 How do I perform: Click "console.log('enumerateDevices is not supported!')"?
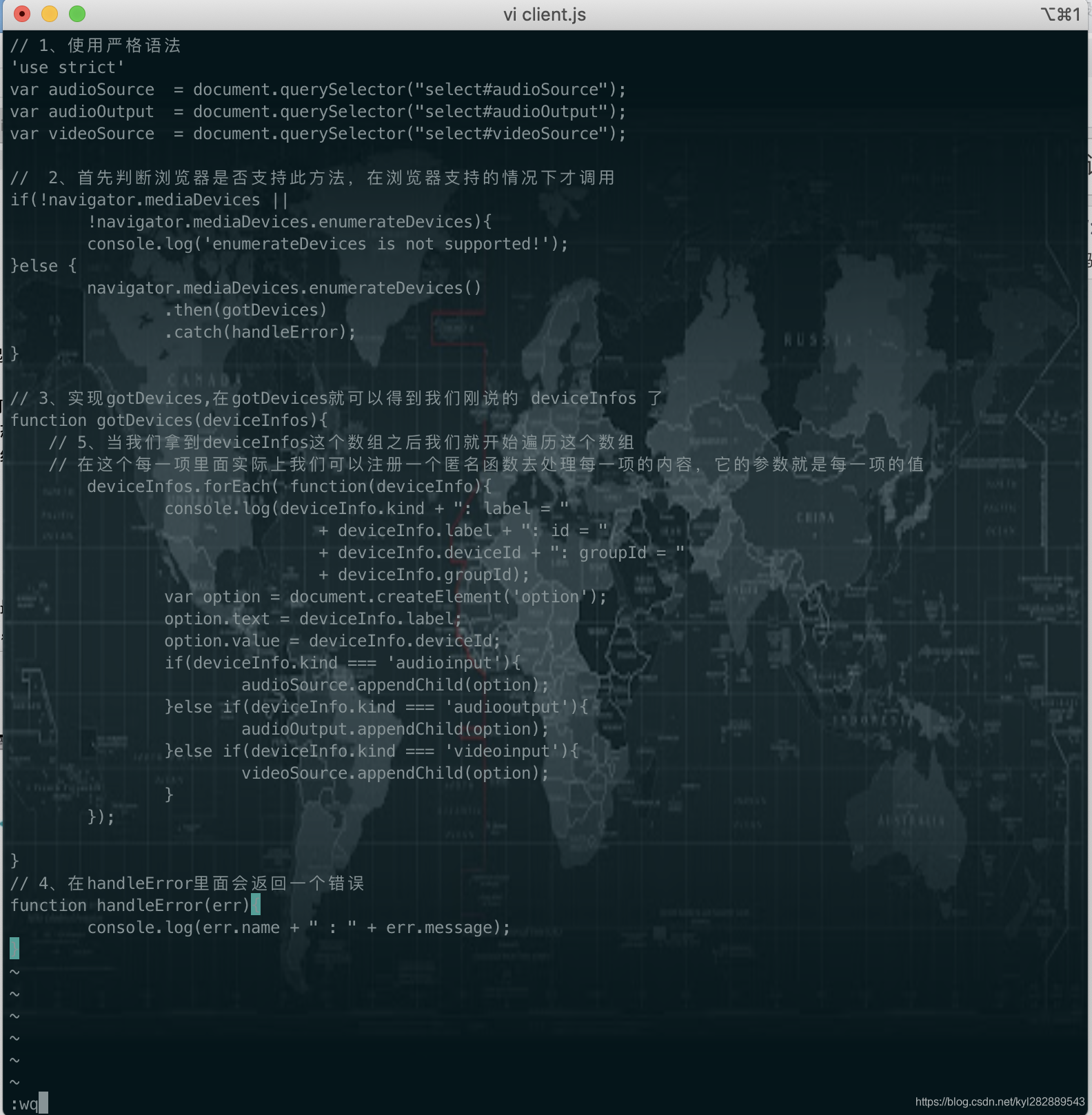tap(327, 244)
